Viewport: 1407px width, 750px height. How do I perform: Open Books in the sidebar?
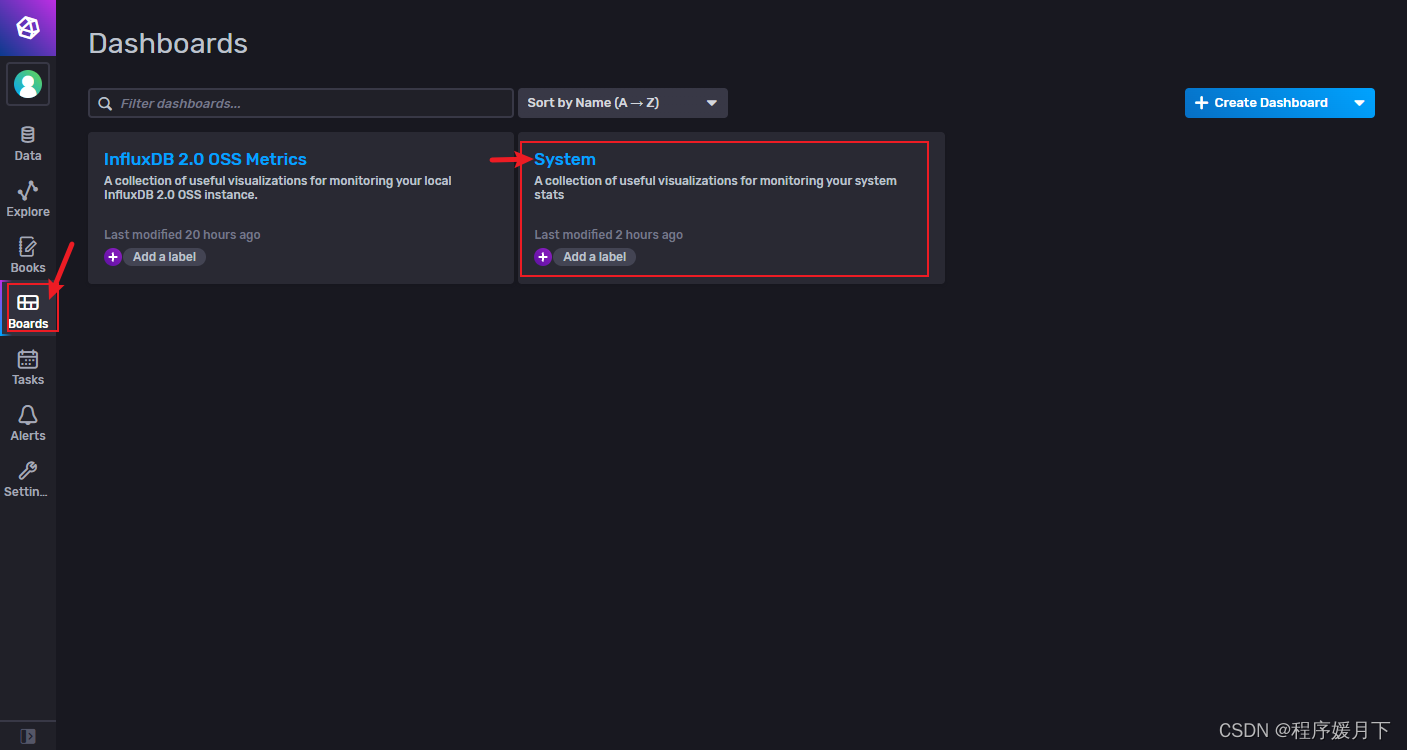tap(28, 255)
